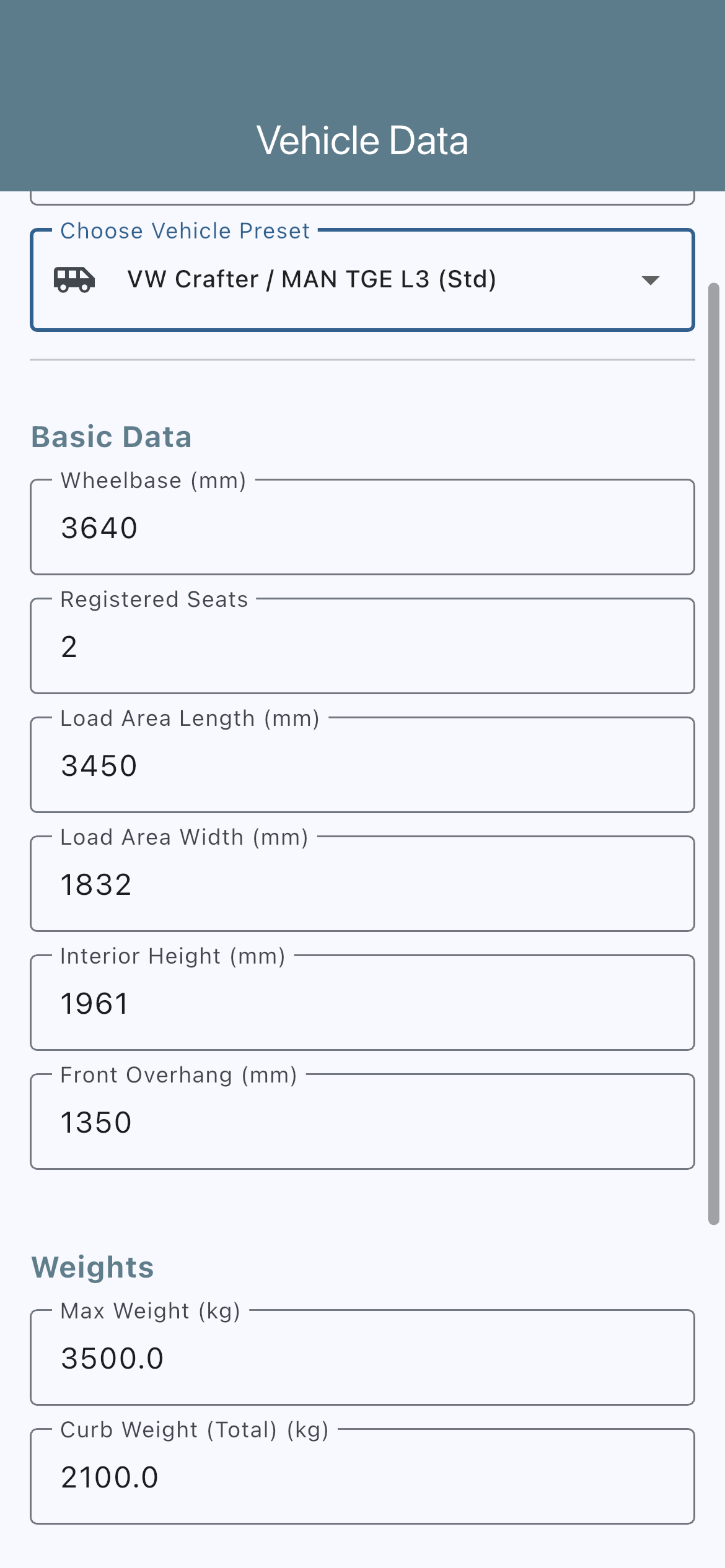Select the Registered Seats input field

(x=362, y=646)
